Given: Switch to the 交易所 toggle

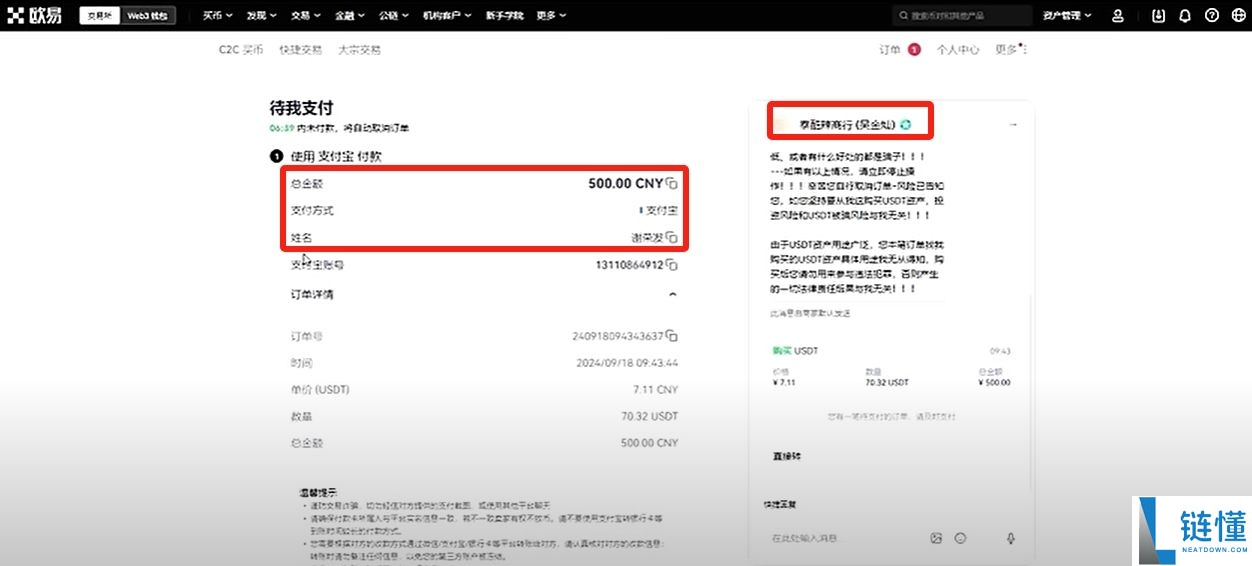Looking at the screenshot, I should pos(98,16).
